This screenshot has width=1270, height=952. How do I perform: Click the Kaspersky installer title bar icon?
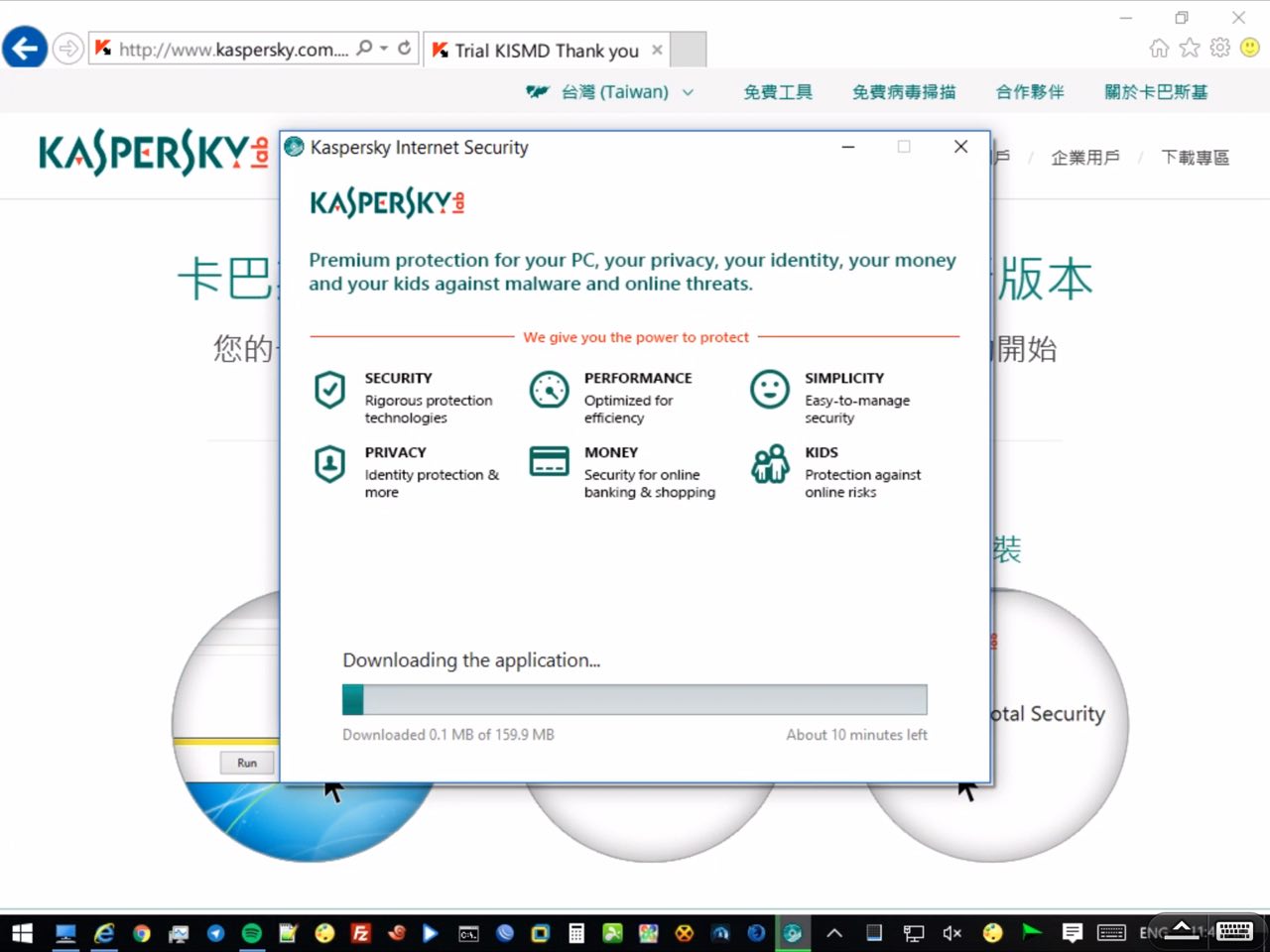coord(294,147)
